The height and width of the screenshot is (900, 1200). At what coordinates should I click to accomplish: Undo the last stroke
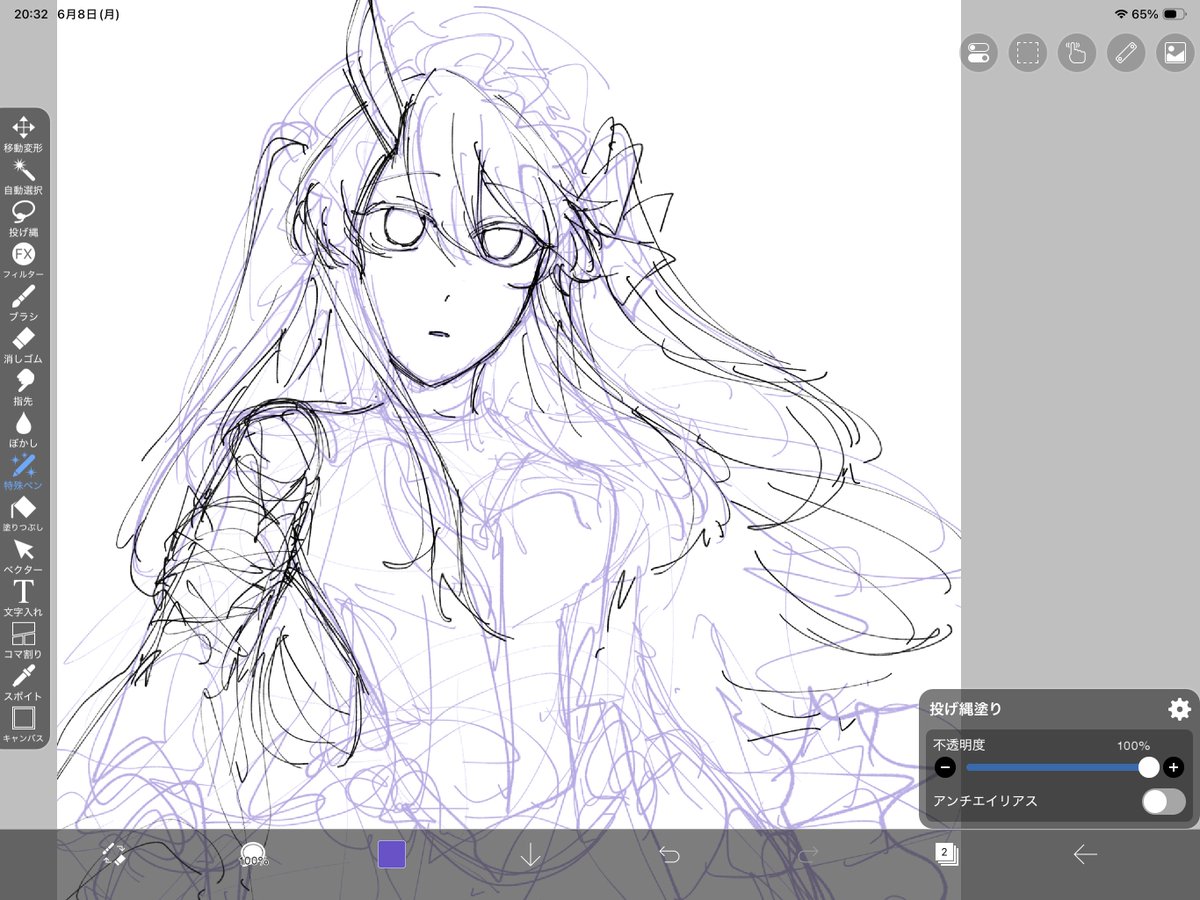coord(669,854)
